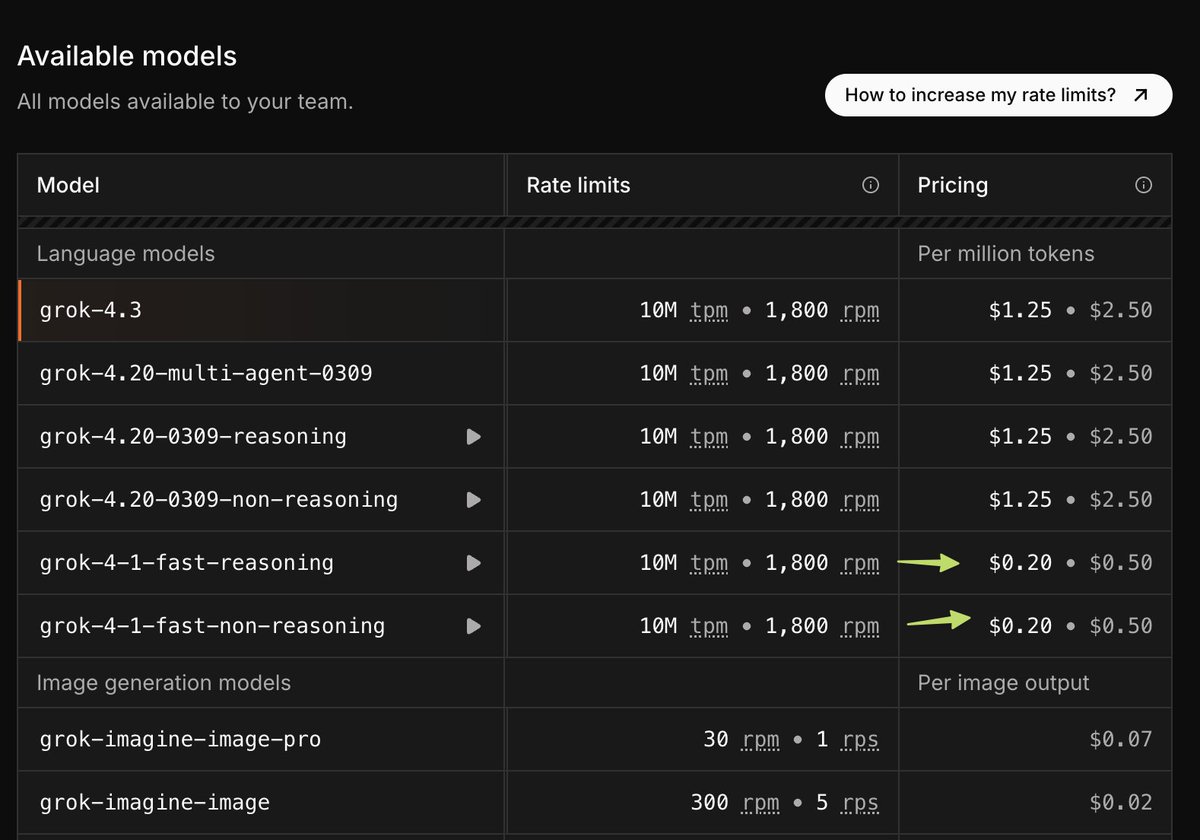This screenshot has height=840, width=1200.
Task: Click 'How to increase my rate limits?' button
Action: click(998, 95)
